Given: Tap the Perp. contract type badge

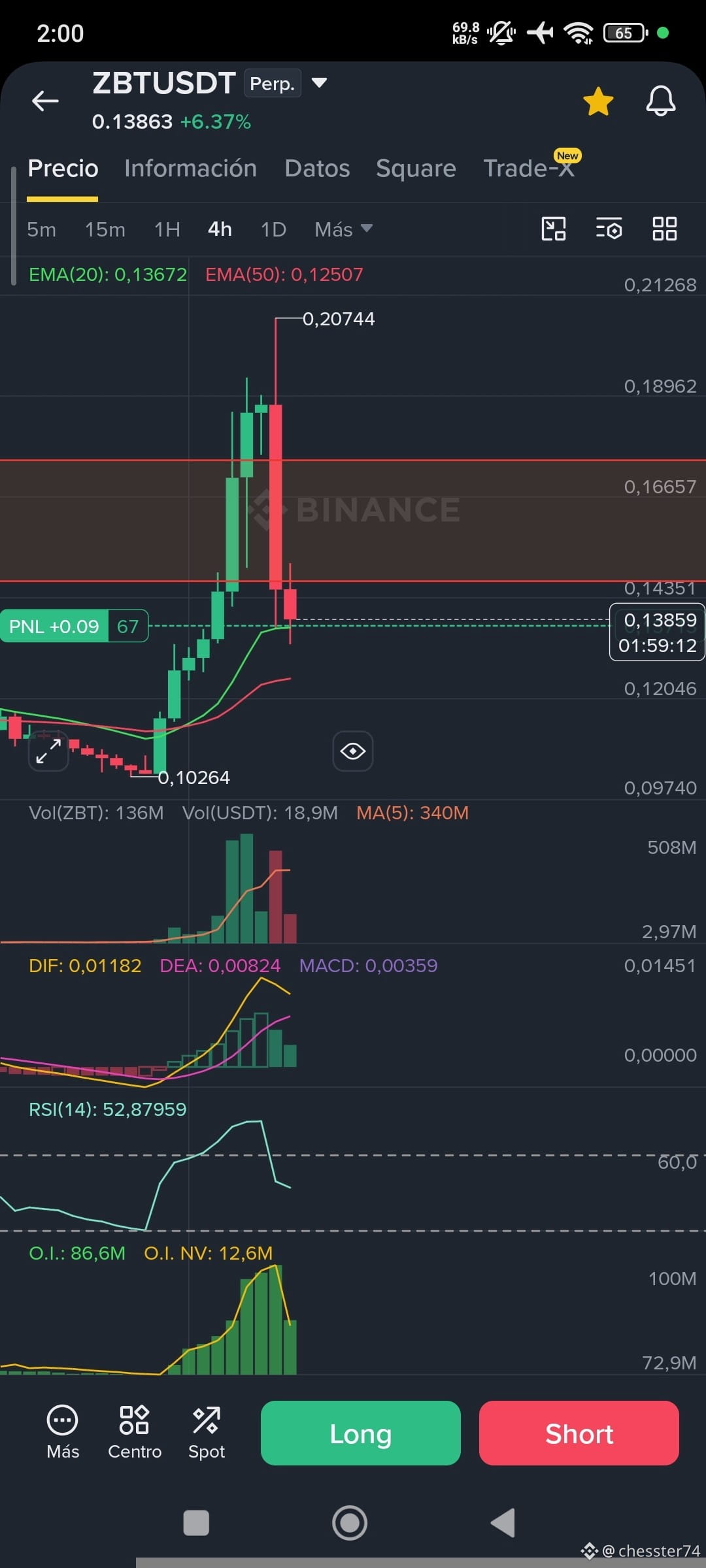Looking at the screenshot, I should pos(273,83).
